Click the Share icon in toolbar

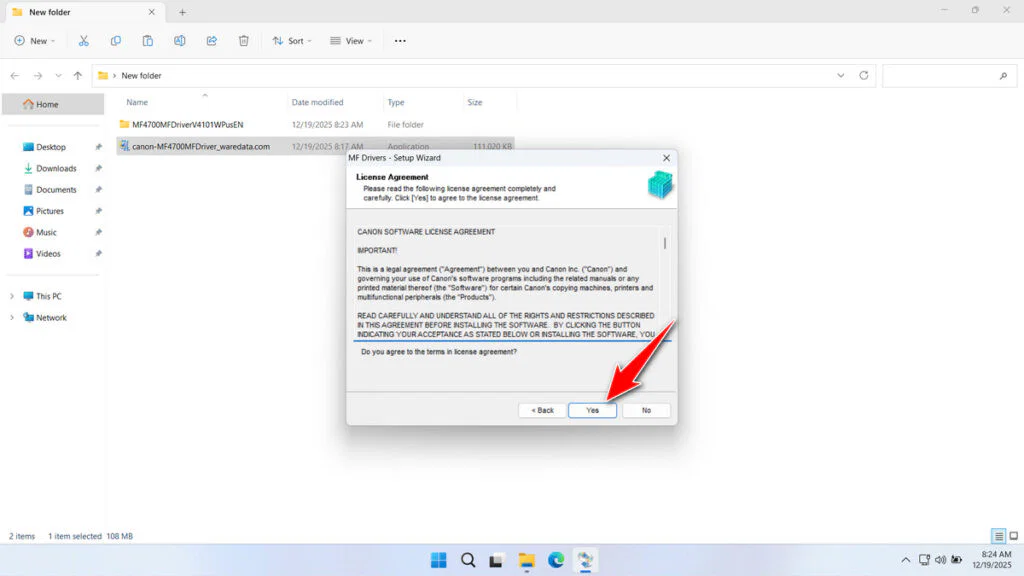coord(212,41)
